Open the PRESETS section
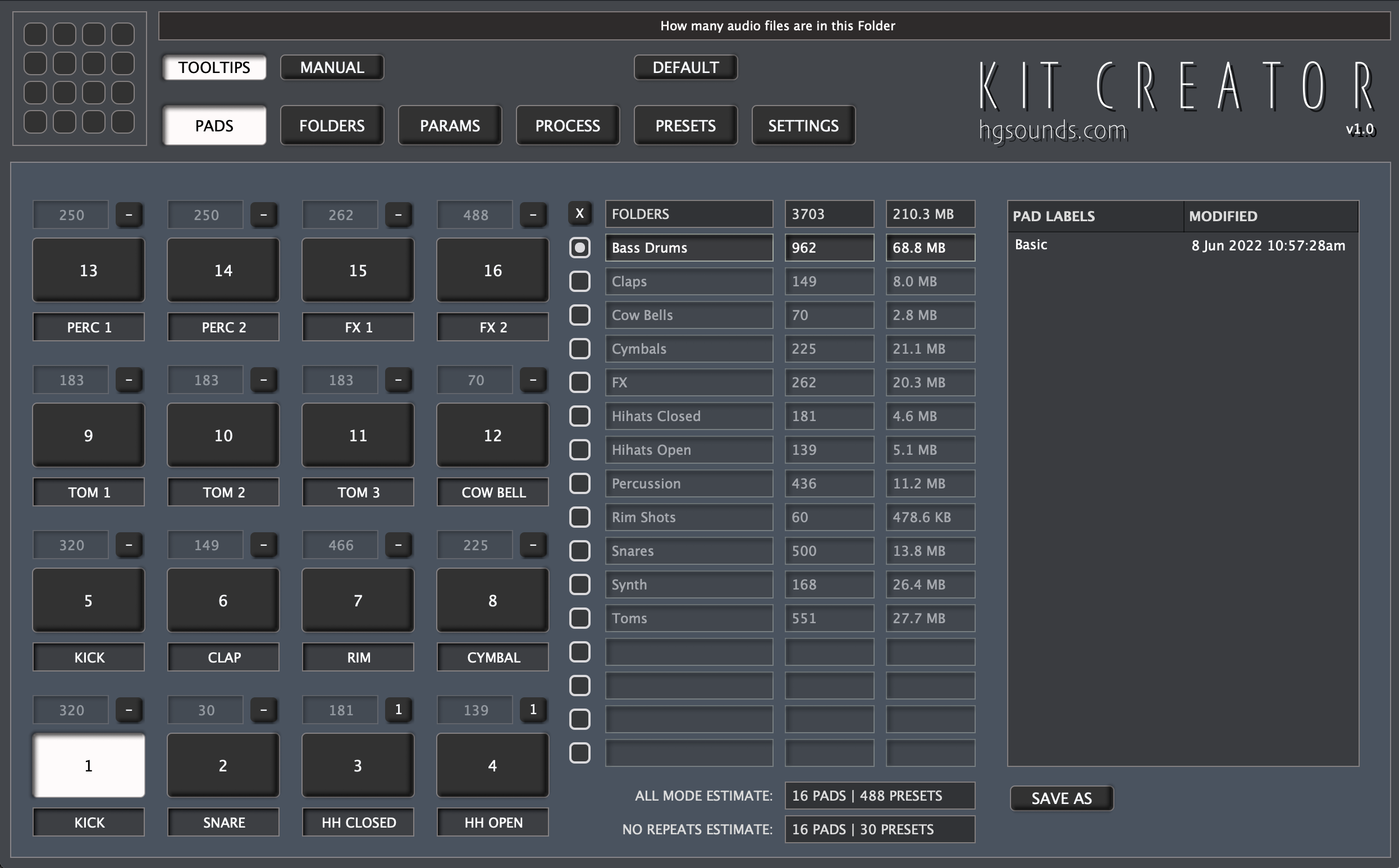Screen dimensions: 1399x868 685,125
